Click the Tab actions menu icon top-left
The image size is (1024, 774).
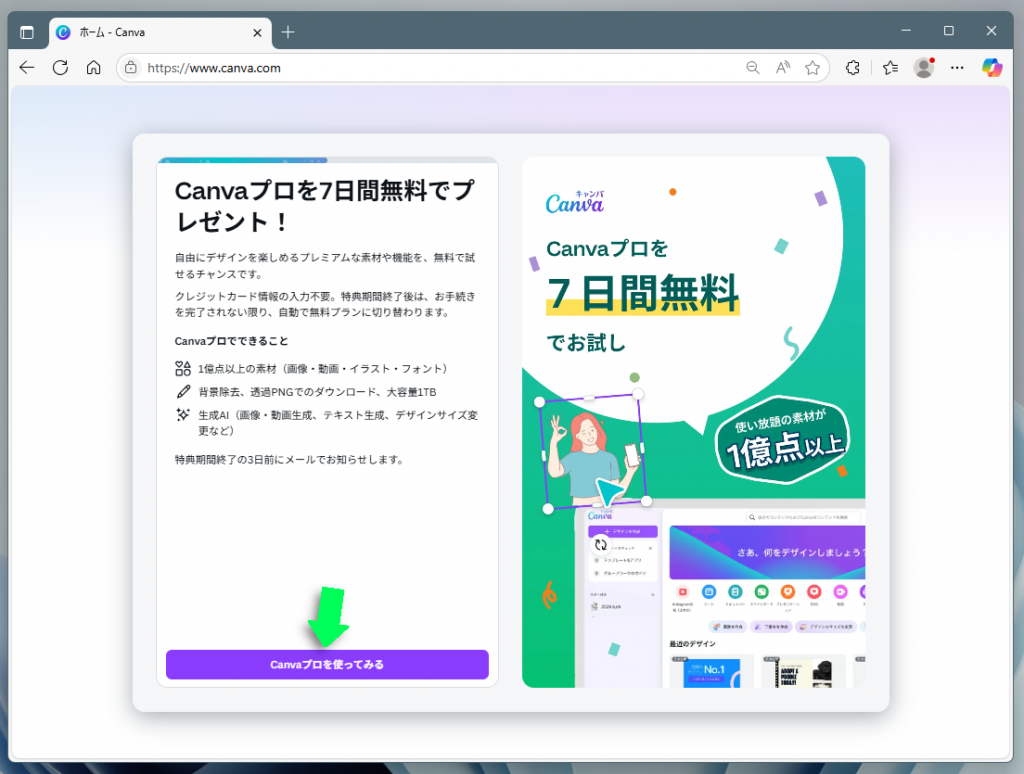(27, 31)
